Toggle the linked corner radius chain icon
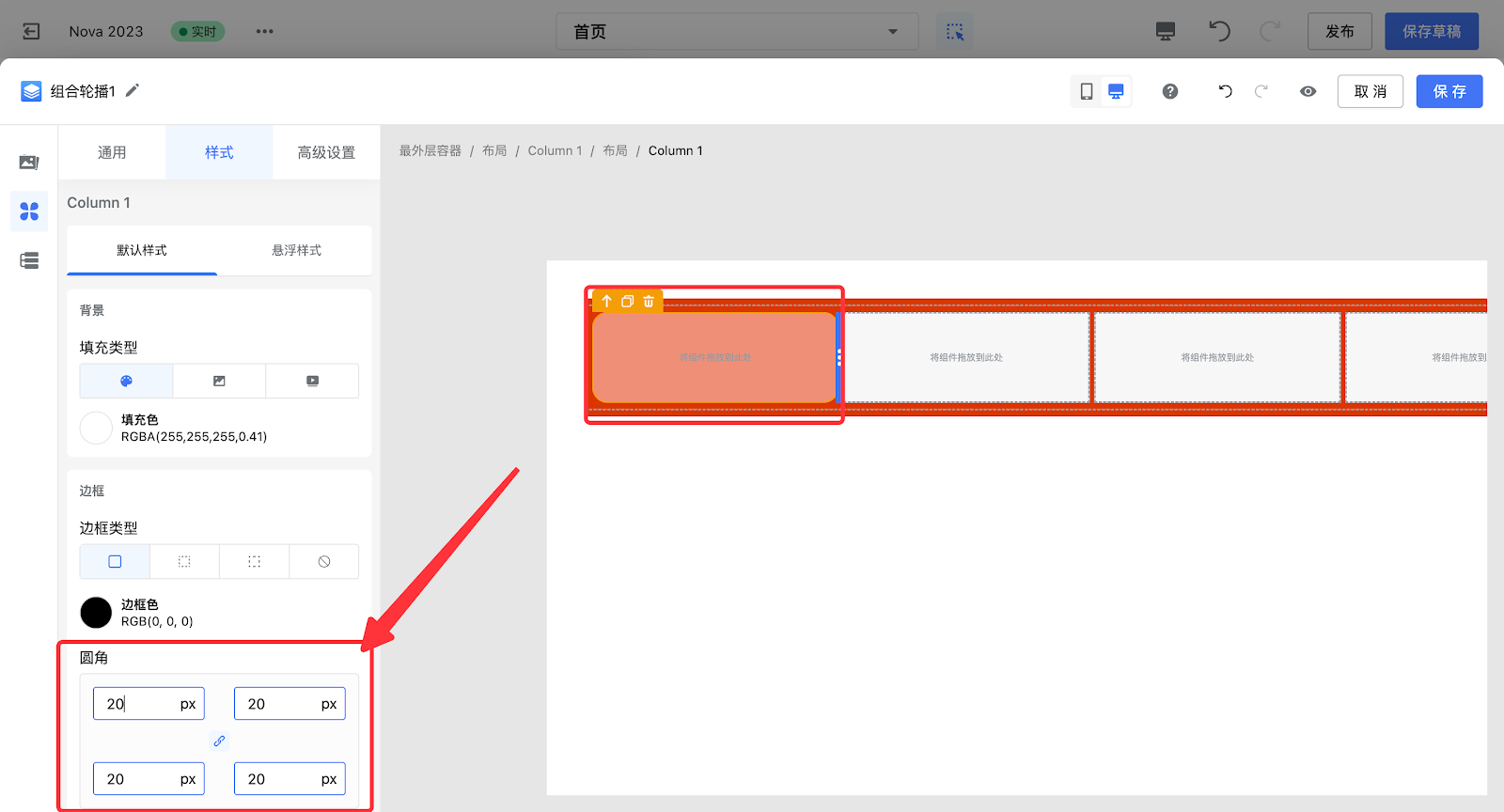The width and height of the screenshot is (1504, 812). point(219,741)
